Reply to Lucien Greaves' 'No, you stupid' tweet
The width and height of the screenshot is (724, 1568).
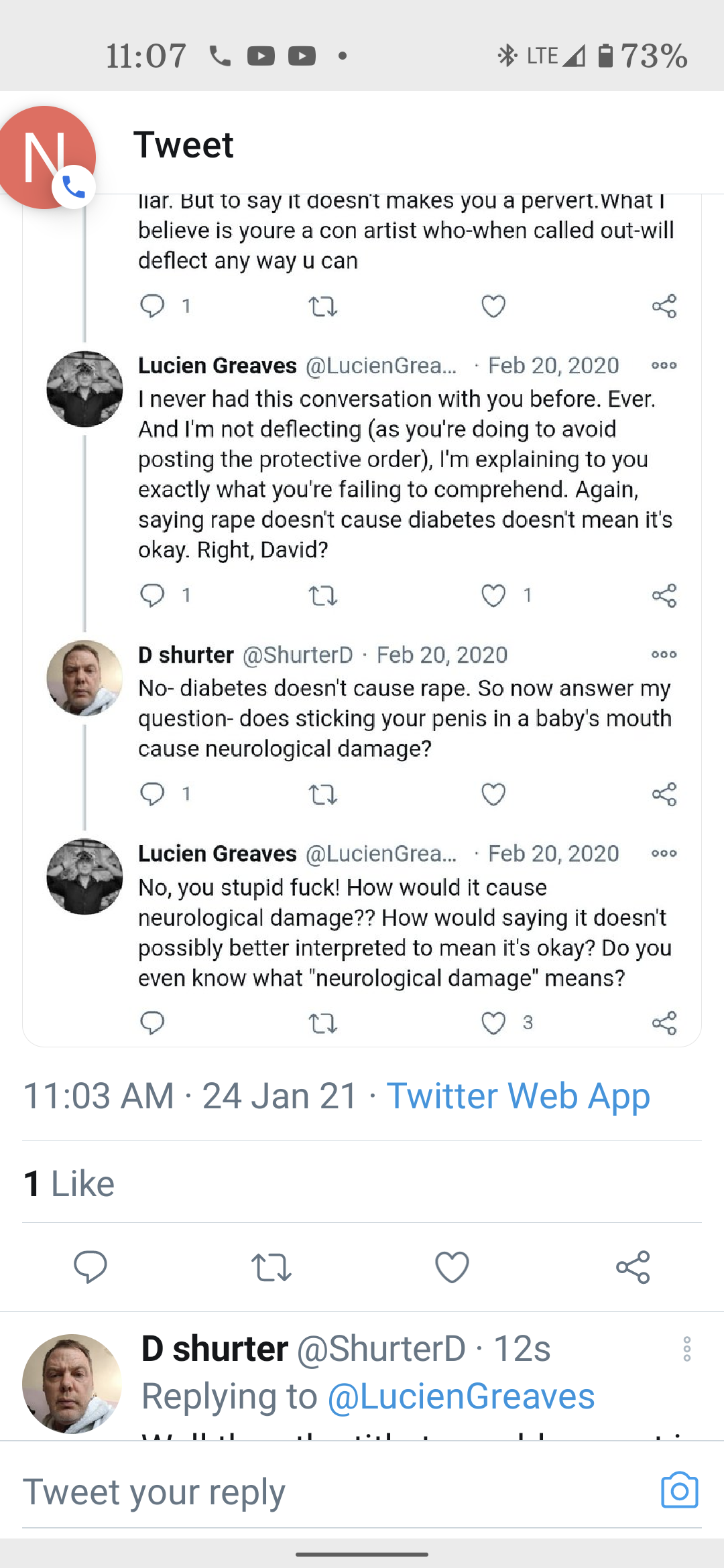tap(152, 1023)
